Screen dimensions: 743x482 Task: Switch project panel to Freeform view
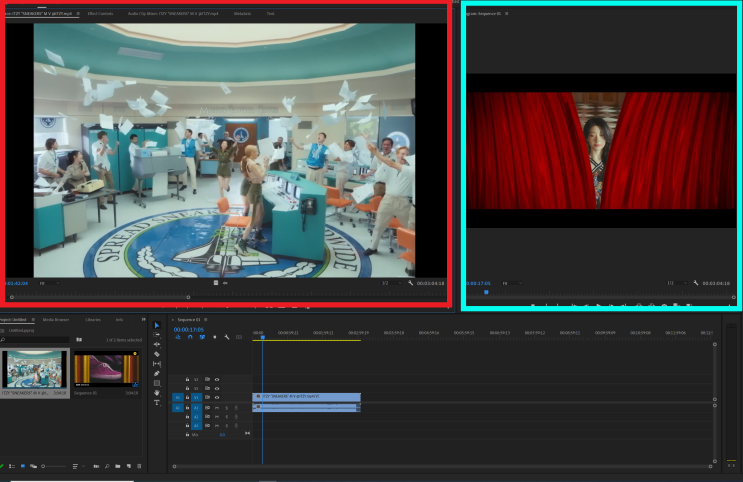[33, 466]
